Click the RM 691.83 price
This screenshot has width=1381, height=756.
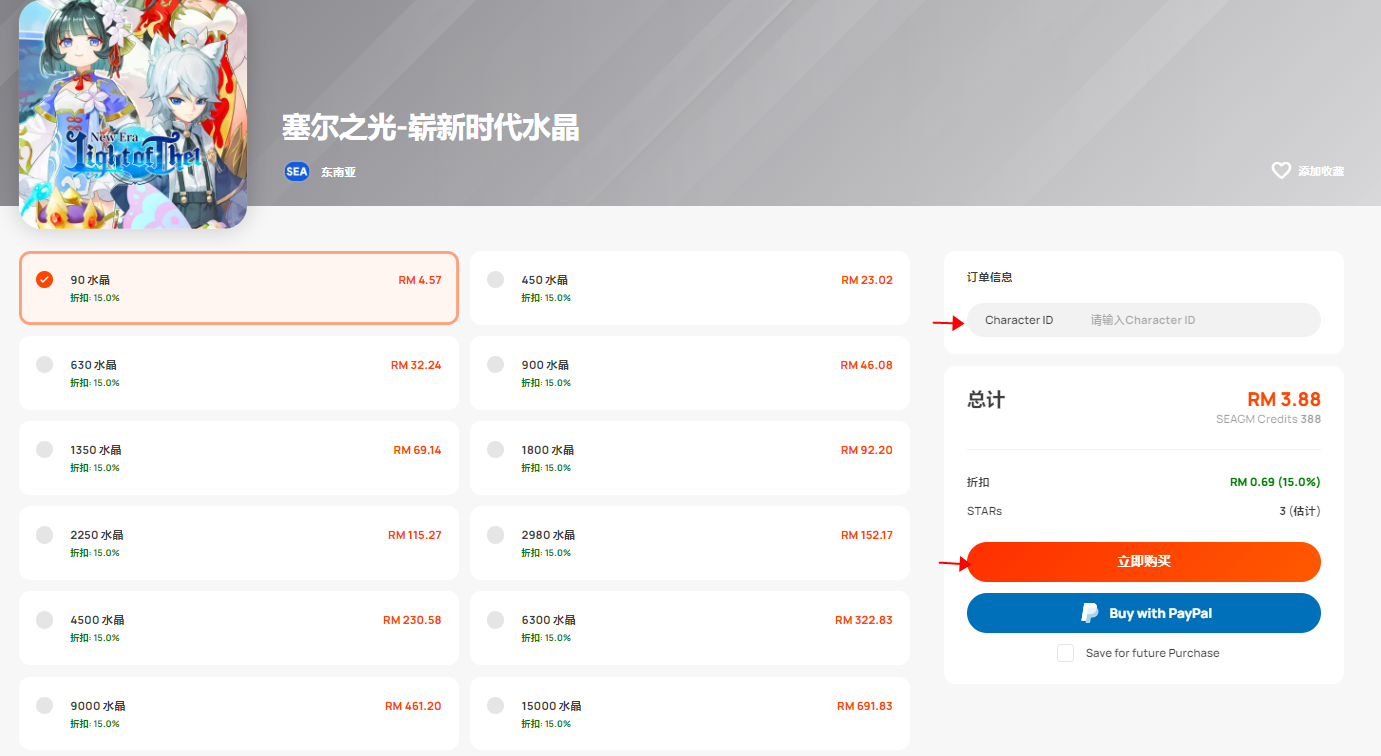coord(864,706)
